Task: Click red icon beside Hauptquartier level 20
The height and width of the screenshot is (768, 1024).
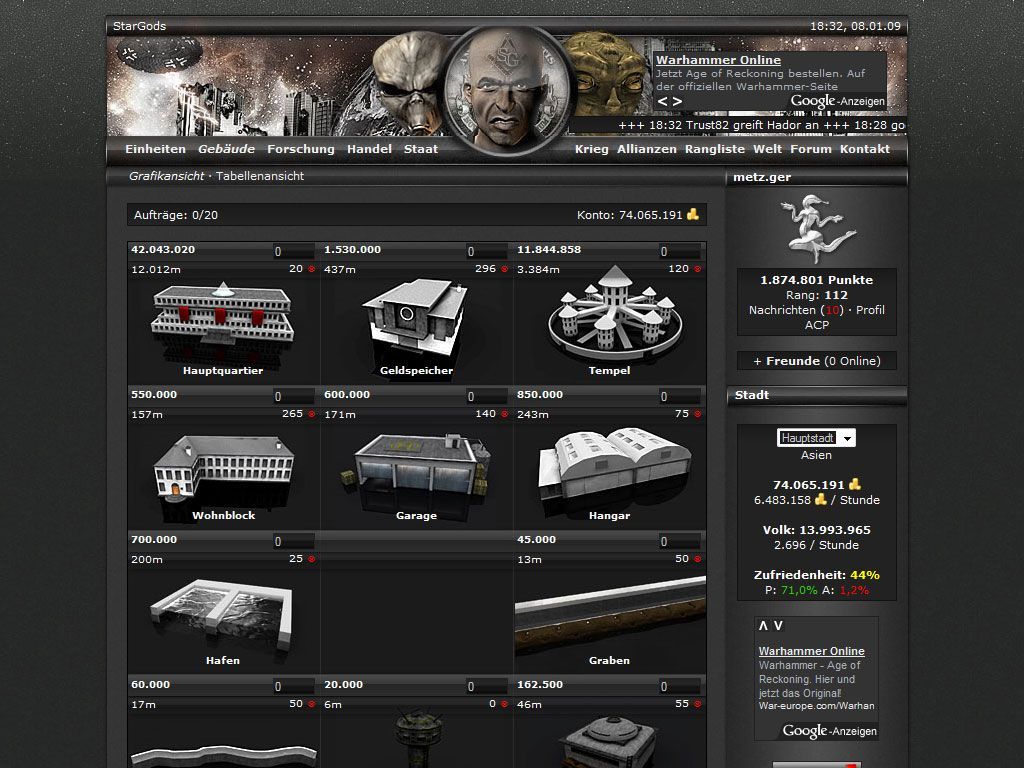Action: 312,269
